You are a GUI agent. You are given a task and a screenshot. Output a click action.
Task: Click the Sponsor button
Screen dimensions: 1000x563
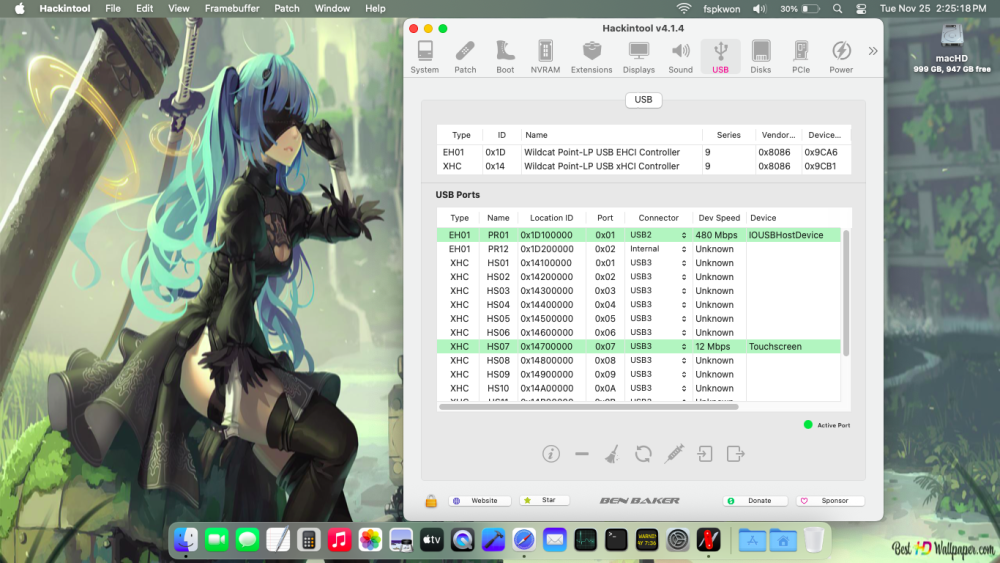pos(830,501)
